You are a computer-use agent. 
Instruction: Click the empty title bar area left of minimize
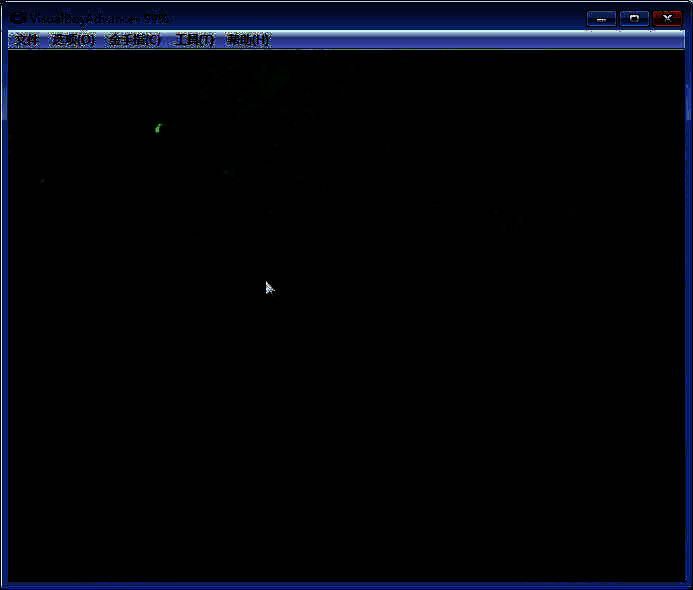point(400,18)
